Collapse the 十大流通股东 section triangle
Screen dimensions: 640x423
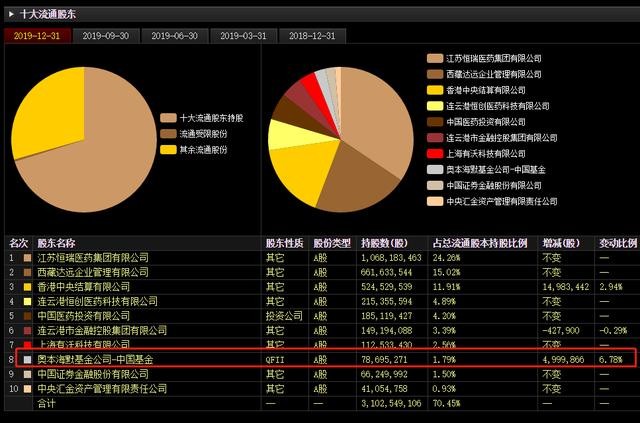11,14
